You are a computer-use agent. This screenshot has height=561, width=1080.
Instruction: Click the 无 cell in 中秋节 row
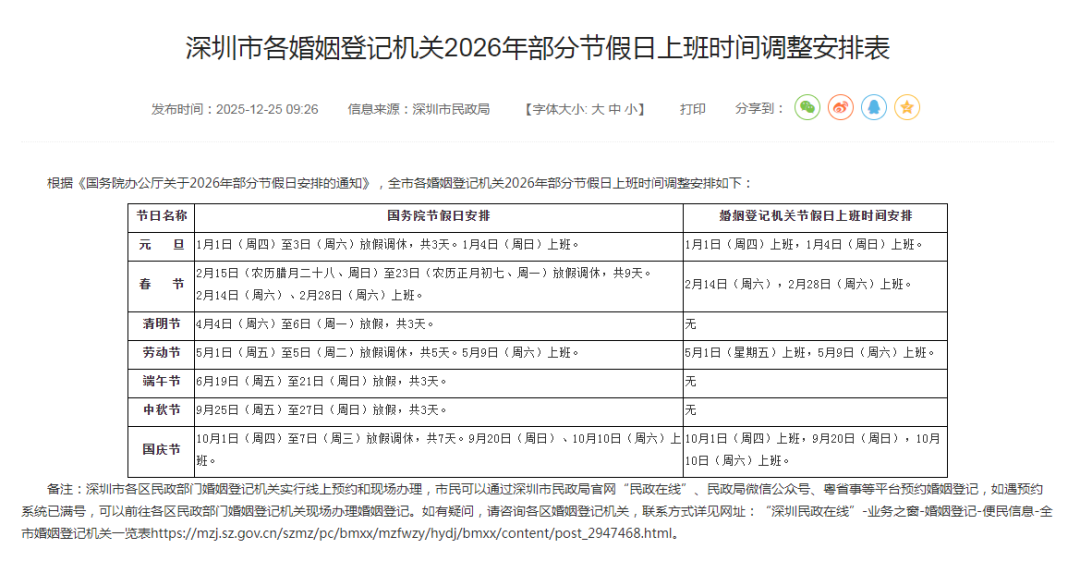816,410
